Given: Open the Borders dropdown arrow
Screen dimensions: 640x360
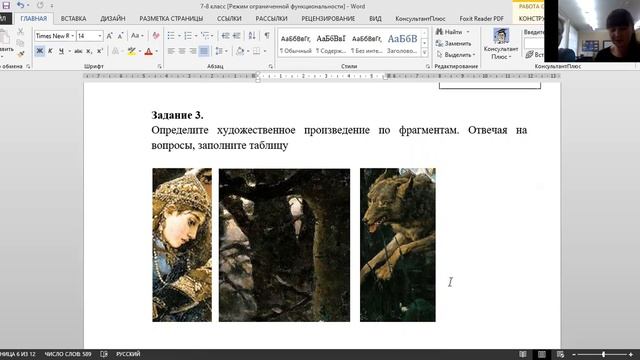Looking at the screenshot, I should pos(265,51).
